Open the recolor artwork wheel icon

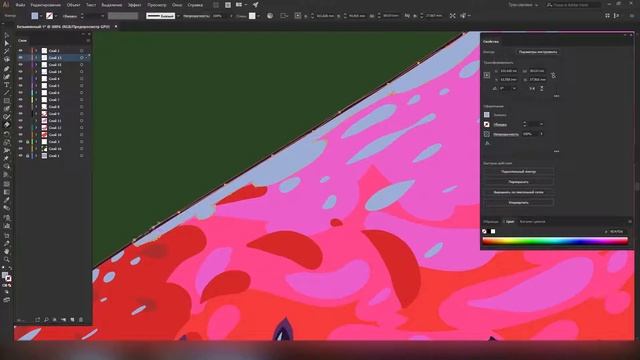pyautogui.click(x=270, y=16)
